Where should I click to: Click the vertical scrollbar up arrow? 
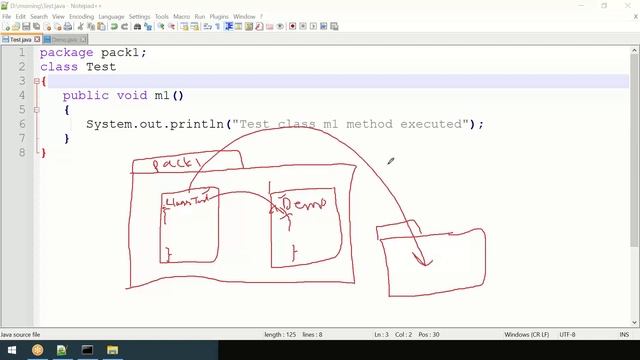point(634,51)
